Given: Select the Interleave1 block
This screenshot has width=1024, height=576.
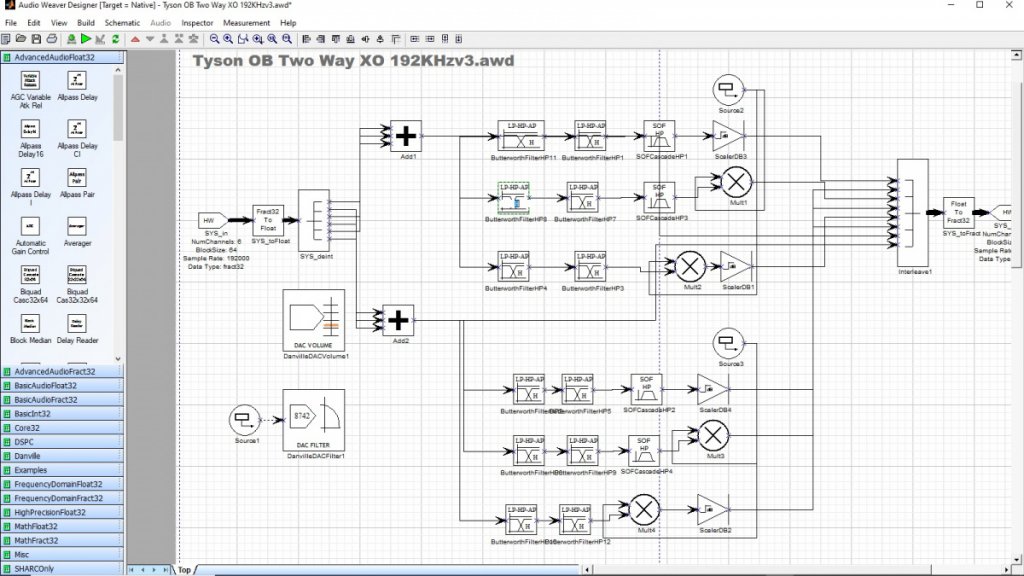Looking at the screenshot, I should (913, 212).
